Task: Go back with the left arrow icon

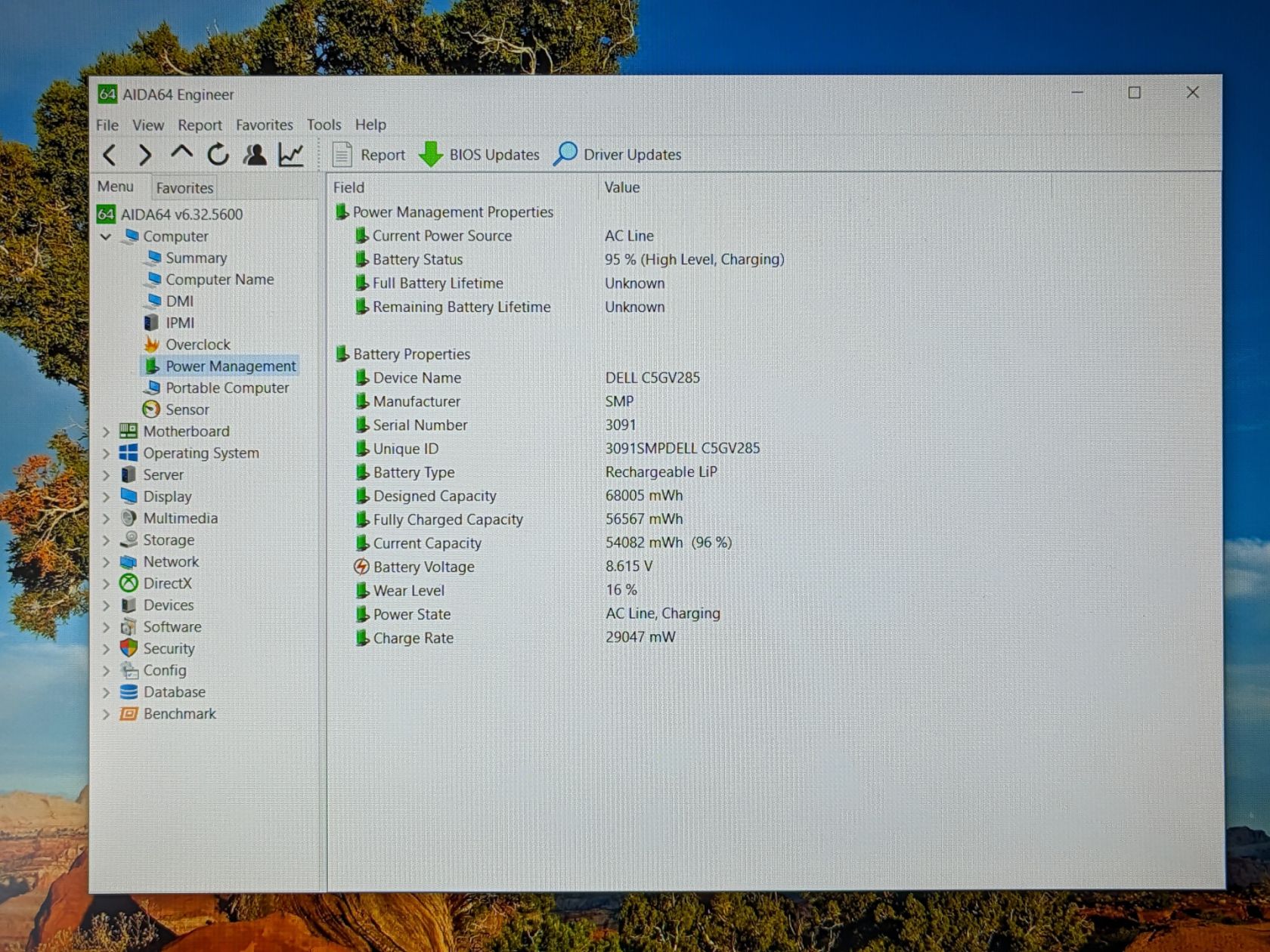Action: point(110,155)
